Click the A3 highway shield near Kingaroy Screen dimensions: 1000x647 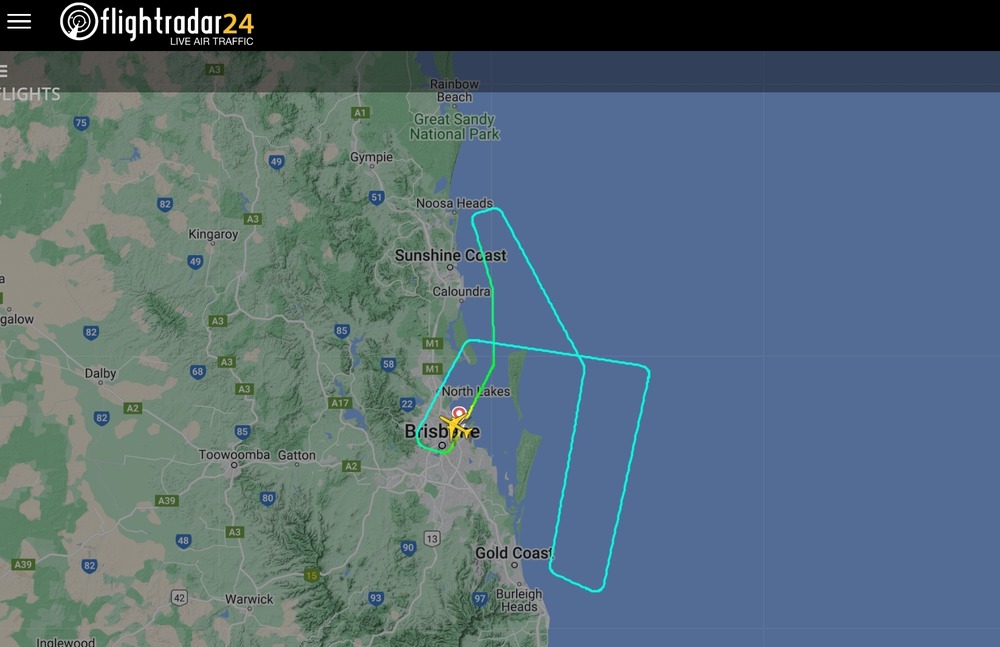pos(253,219)
